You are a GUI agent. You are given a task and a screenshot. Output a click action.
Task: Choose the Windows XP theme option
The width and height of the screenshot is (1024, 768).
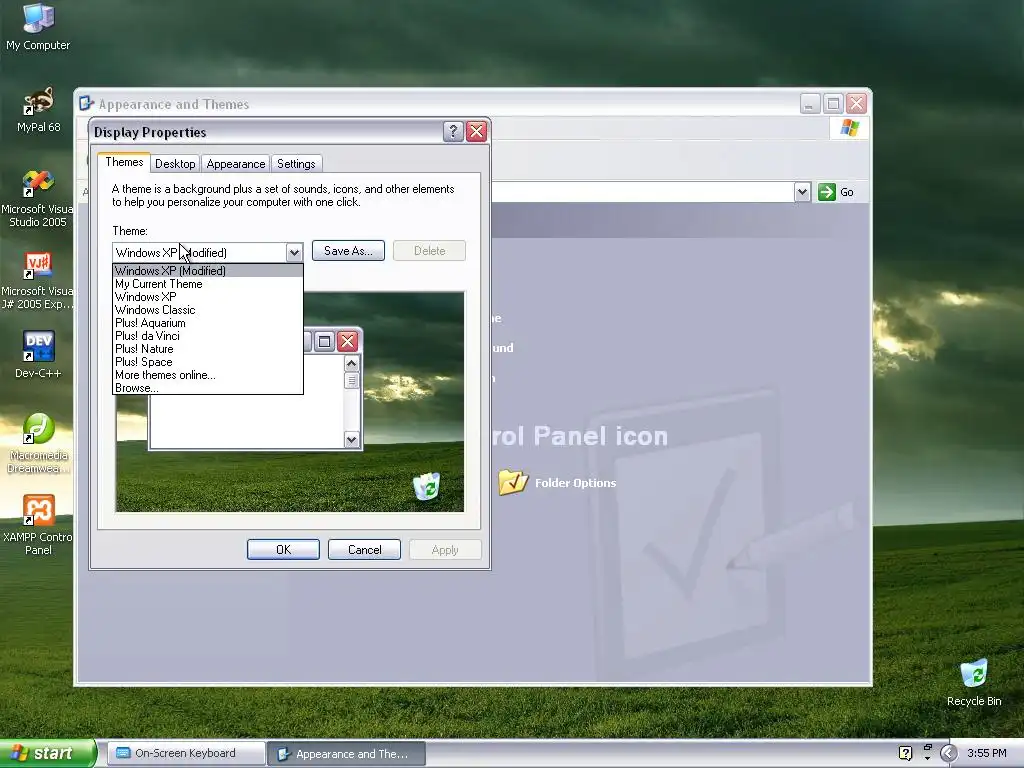point(208,296)
